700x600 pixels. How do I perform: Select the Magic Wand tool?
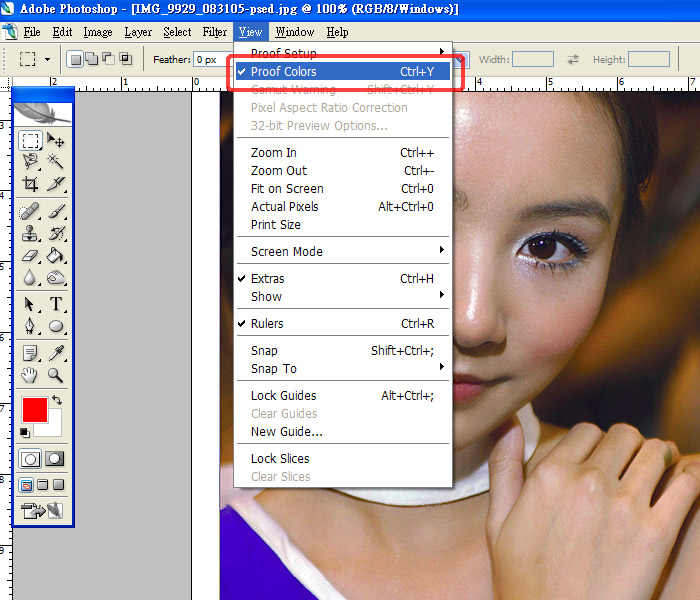coord(56,162)
